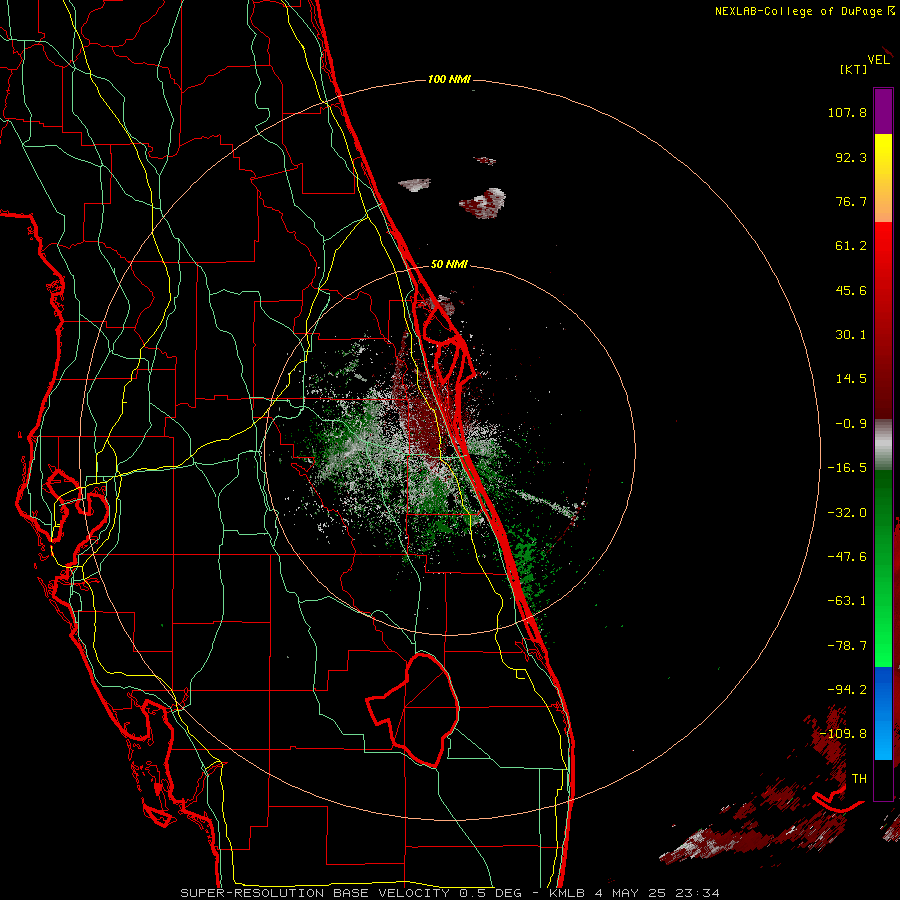Click the SUPER-RESOLUTION BASE VELOCITY caption text
900x900 pixels.
(315, 893)
